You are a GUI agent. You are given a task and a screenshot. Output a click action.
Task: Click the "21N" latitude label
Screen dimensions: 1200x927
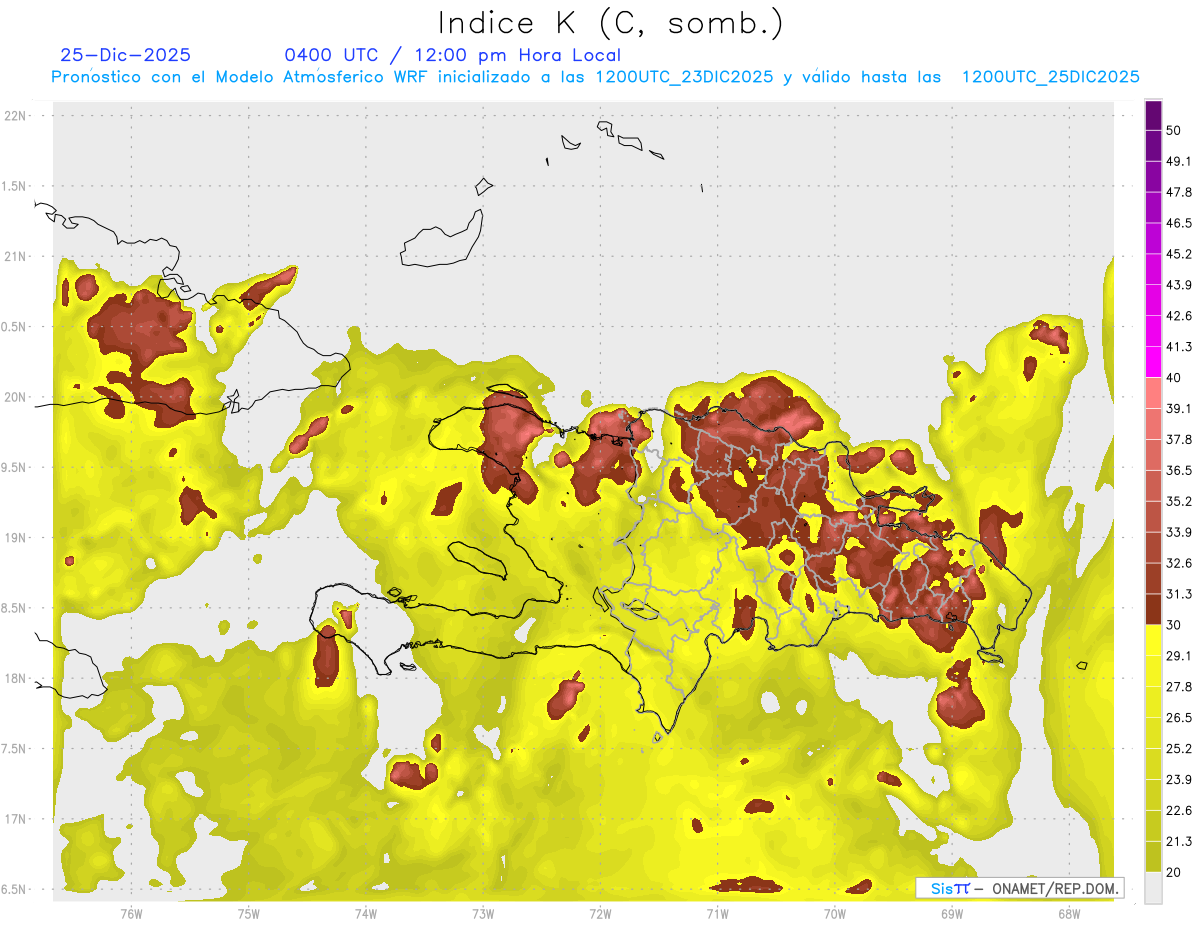(x=16, y=256)
